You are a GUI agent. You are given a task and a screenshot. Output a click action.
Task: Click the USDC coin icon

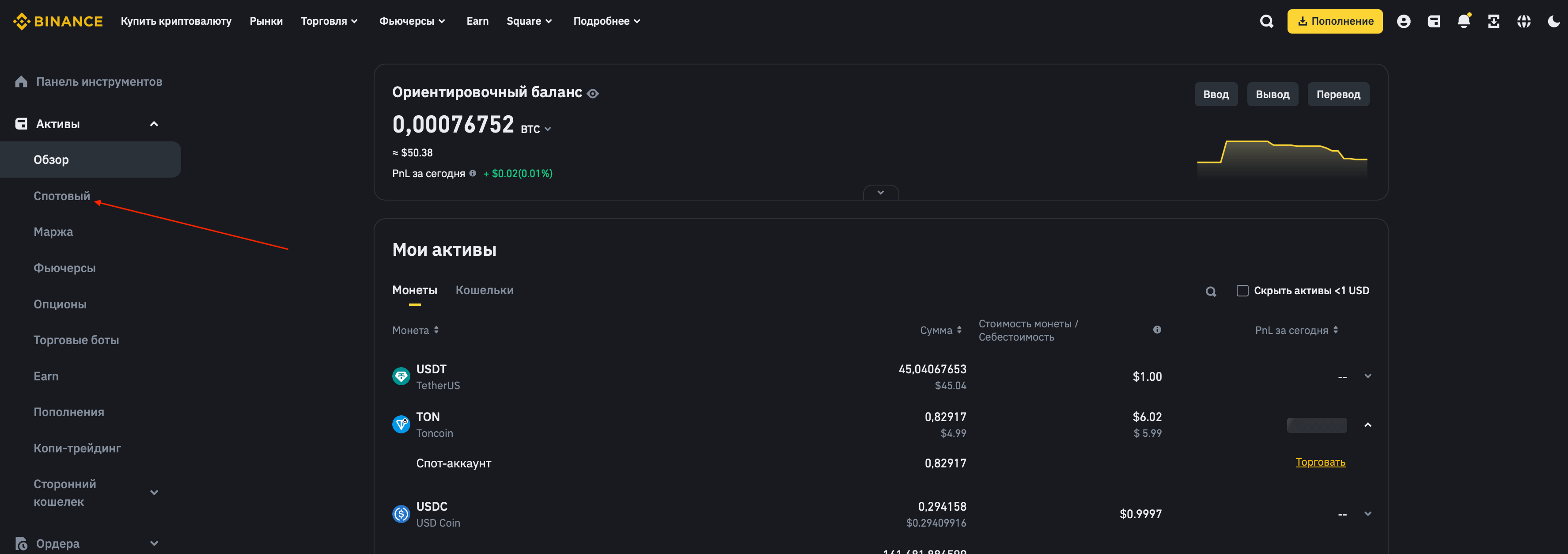pos(401,514)
